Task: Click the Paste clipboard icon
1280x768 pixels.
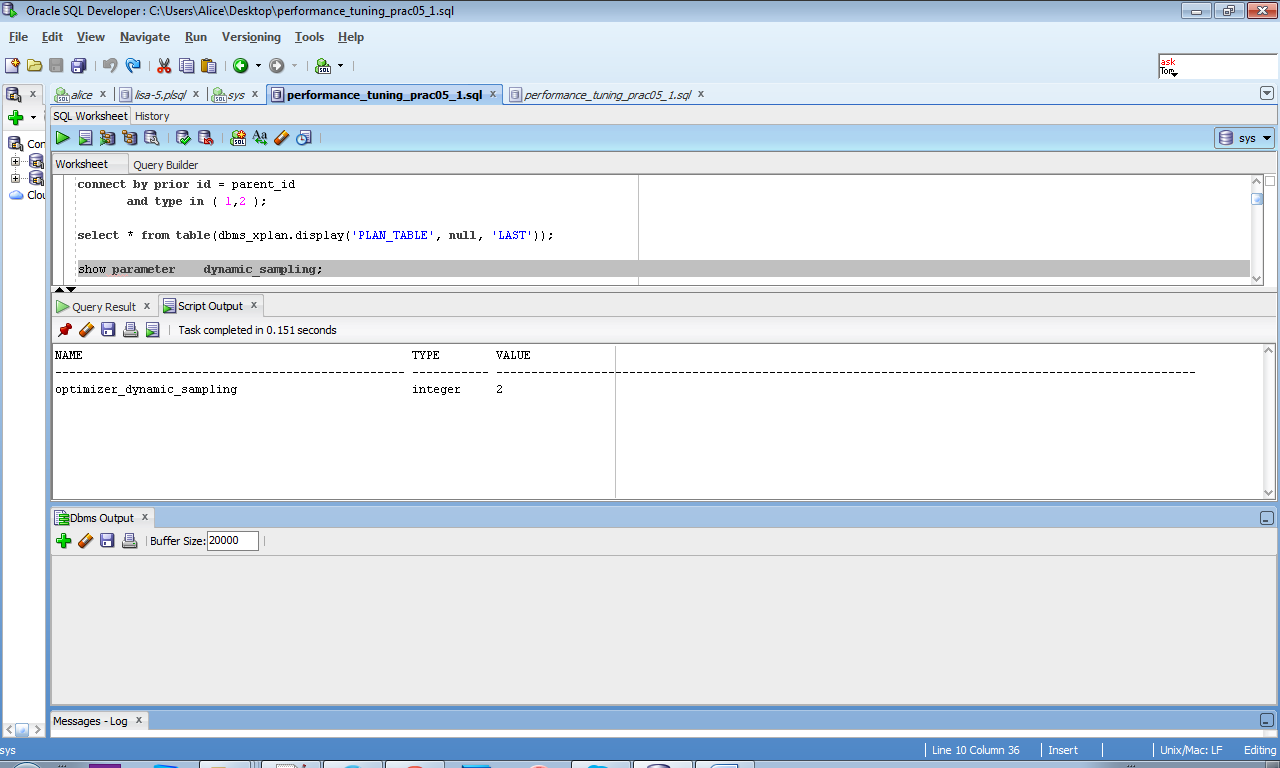Action: tap(208, 66)
